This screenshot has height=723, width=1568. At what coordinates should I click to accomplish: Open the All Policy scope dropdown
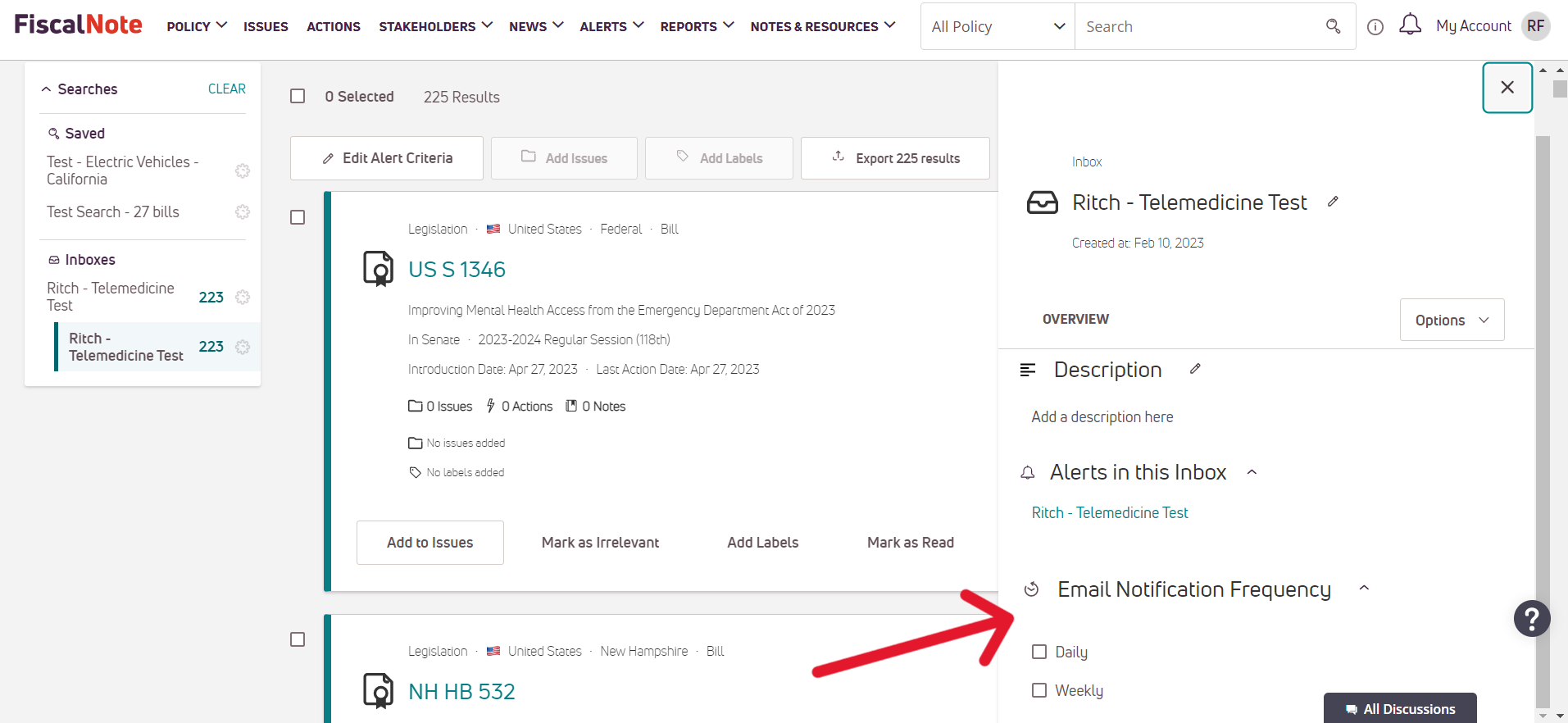pos(998,26)
